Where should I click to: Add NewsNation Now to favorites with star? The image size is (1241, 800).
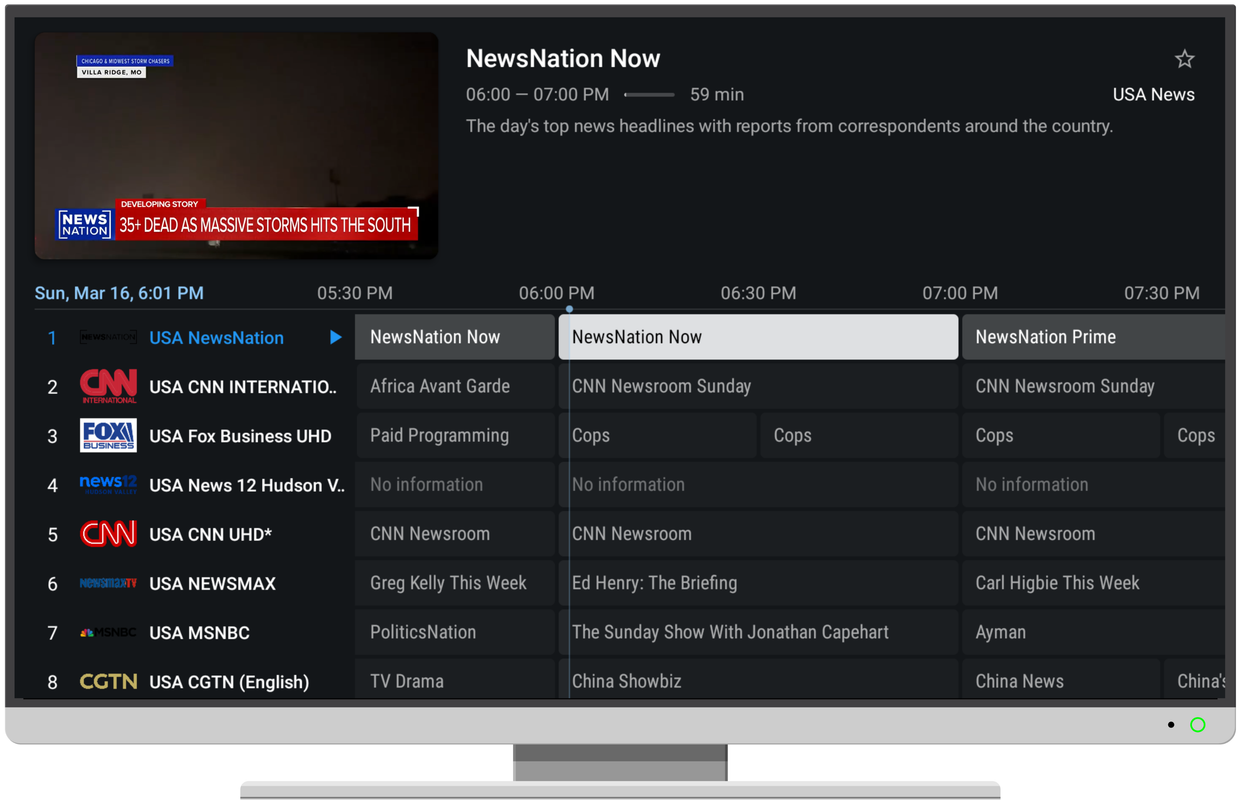(1184, 59)
